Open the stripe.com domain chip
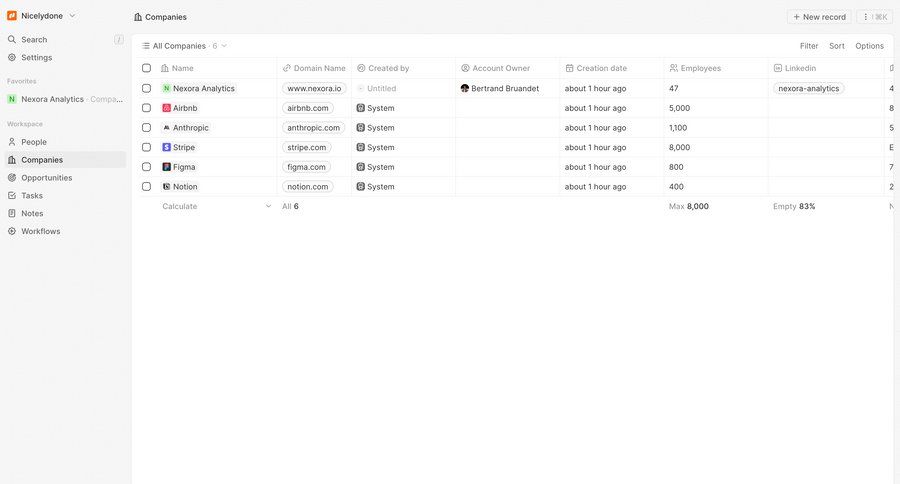Viewport: 900px width, 484px height. click(x=307, y=147)
